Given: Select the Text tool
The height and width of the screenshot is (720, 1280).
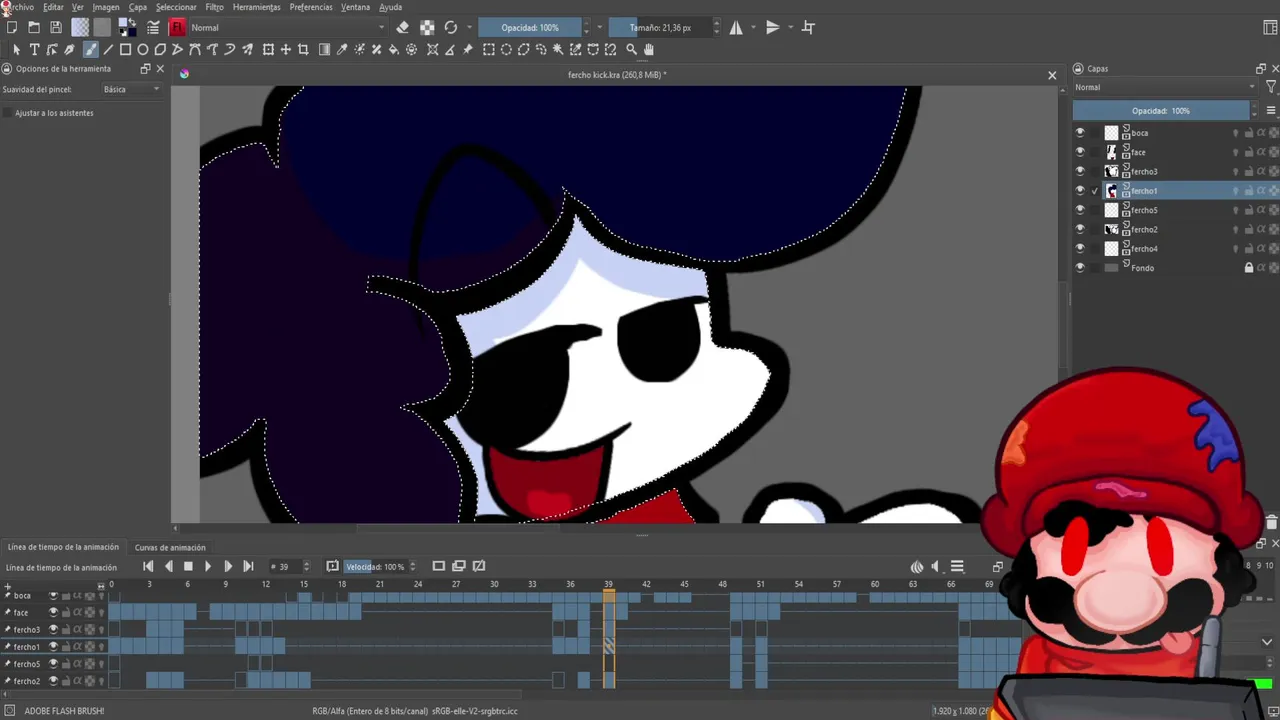Looking at the screenshot, I should coord(34,49).
